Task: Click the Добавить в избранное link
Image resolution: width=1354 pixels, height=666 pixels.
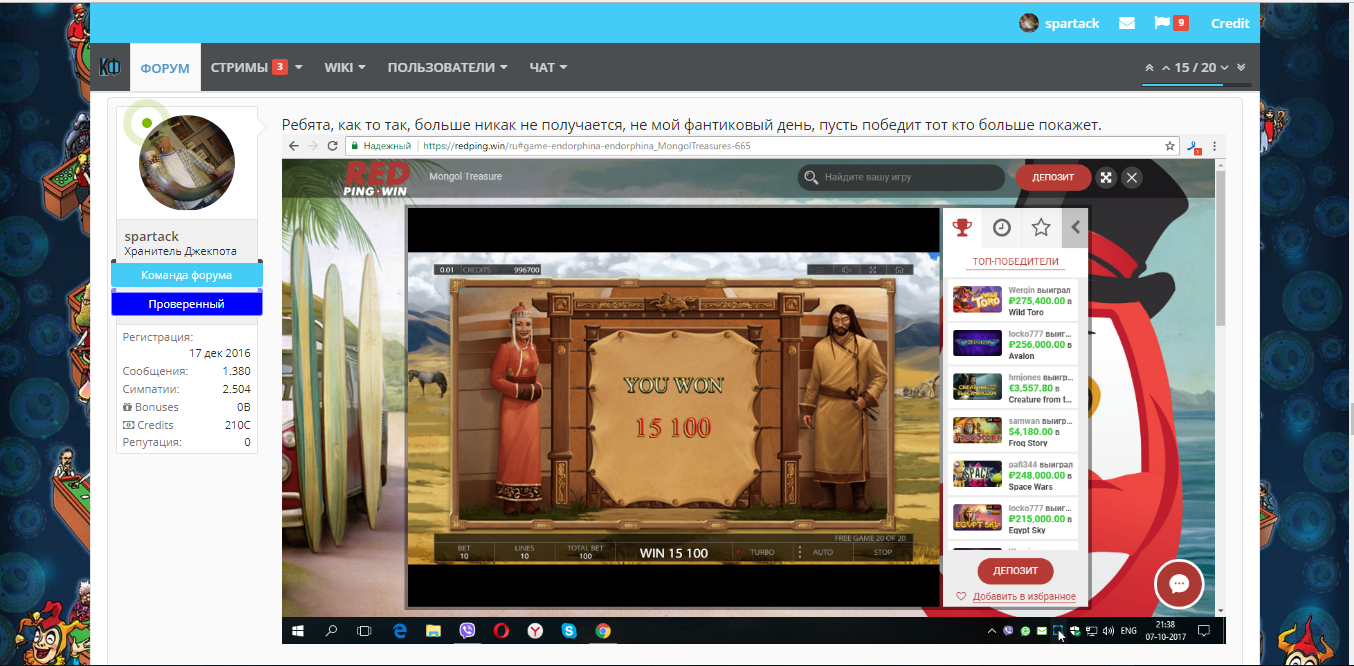Action: [1016, 597]
